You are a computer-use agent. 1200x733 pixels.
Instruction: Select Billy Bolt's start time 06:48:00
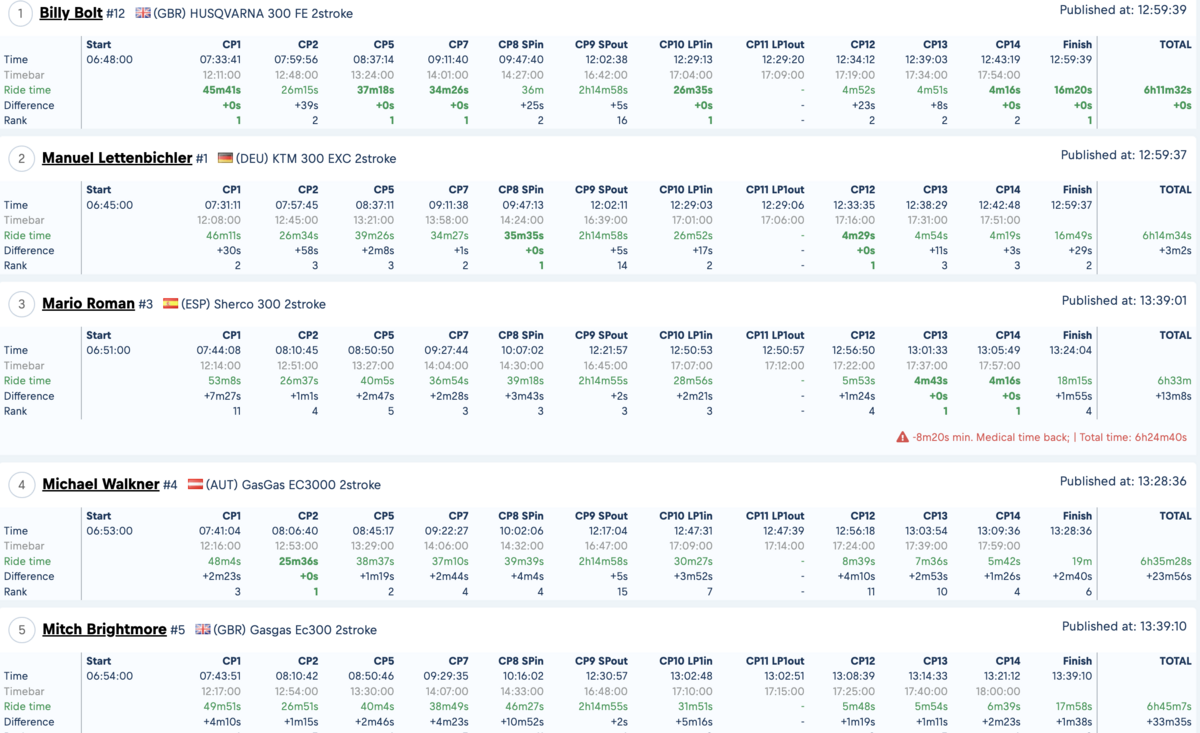click(x=109, y=60)
